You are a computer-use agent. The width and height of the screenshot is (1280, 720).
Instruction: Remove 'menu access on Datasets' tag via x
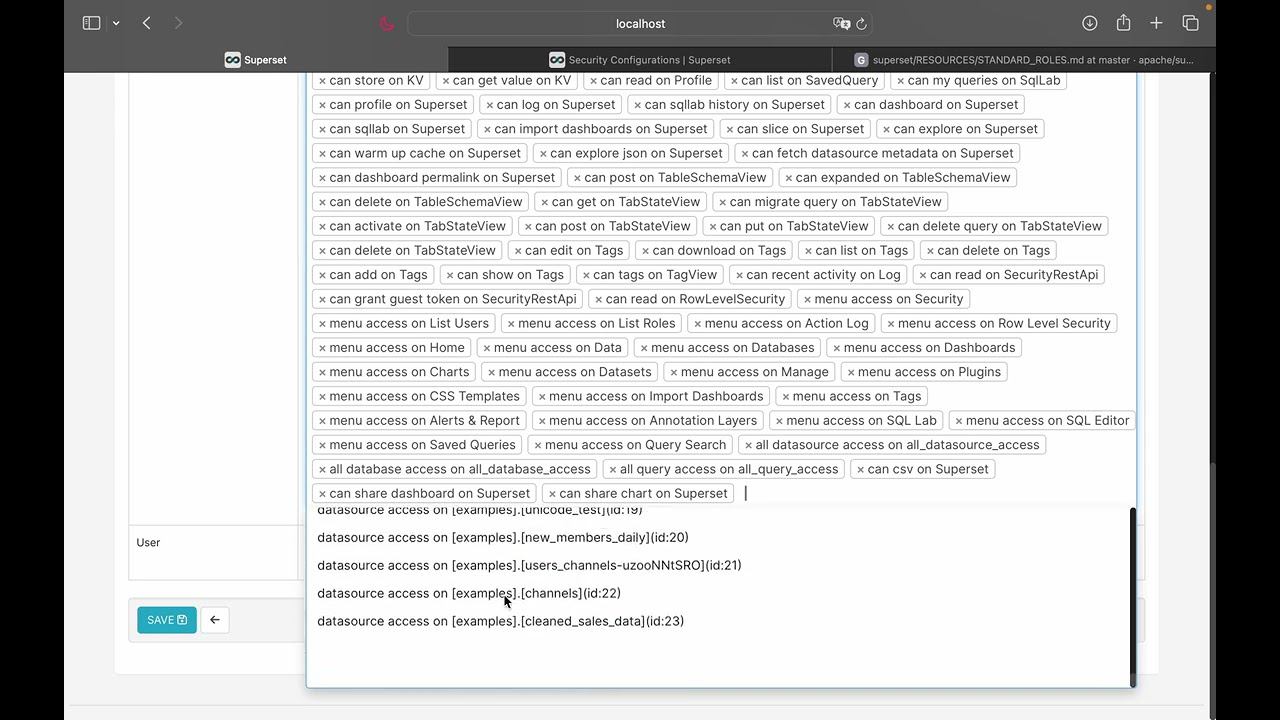coord(491,372)
